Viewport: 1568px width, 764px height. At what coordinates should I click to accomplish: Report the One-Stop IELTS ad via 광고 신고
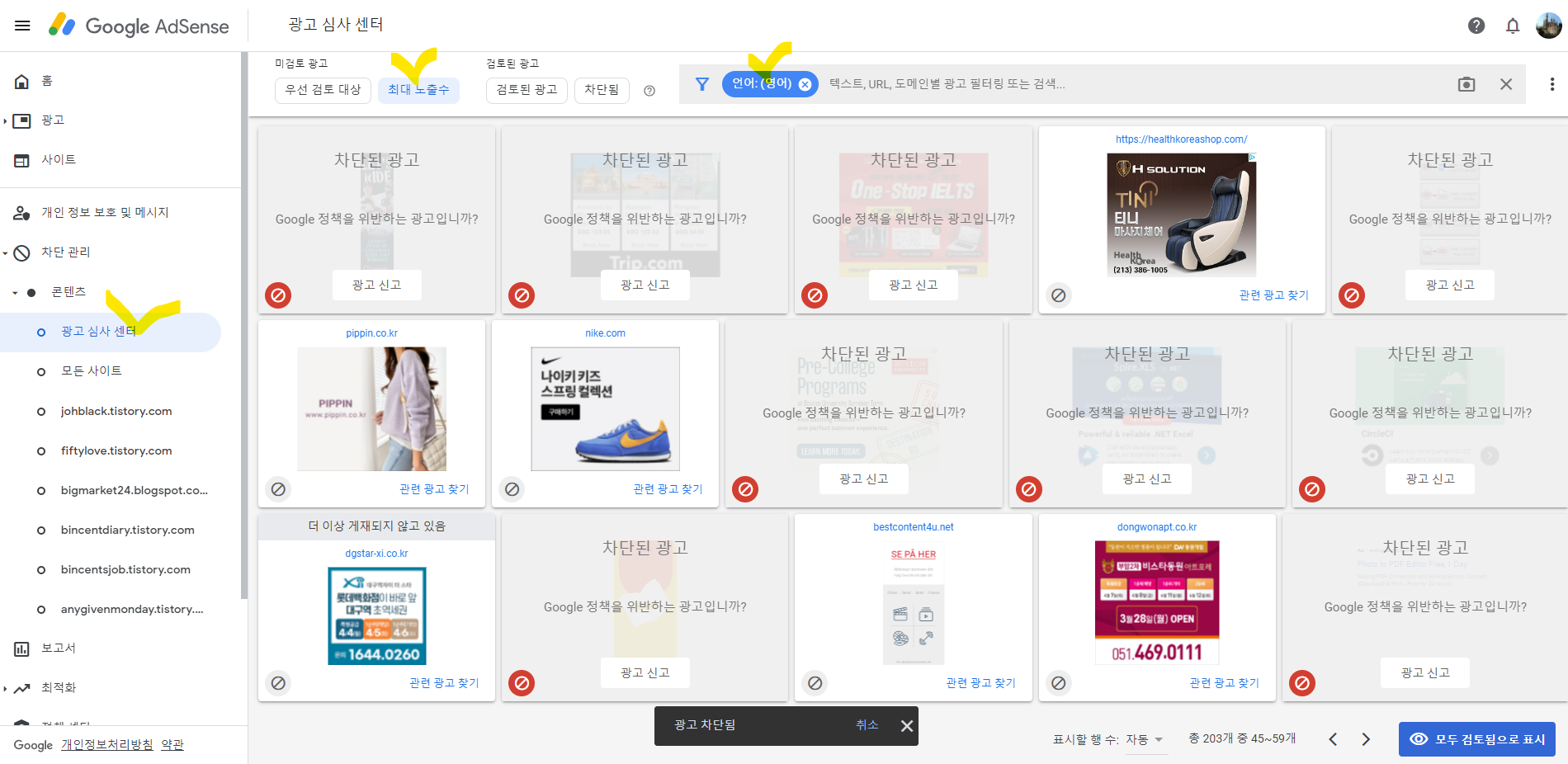913,285
